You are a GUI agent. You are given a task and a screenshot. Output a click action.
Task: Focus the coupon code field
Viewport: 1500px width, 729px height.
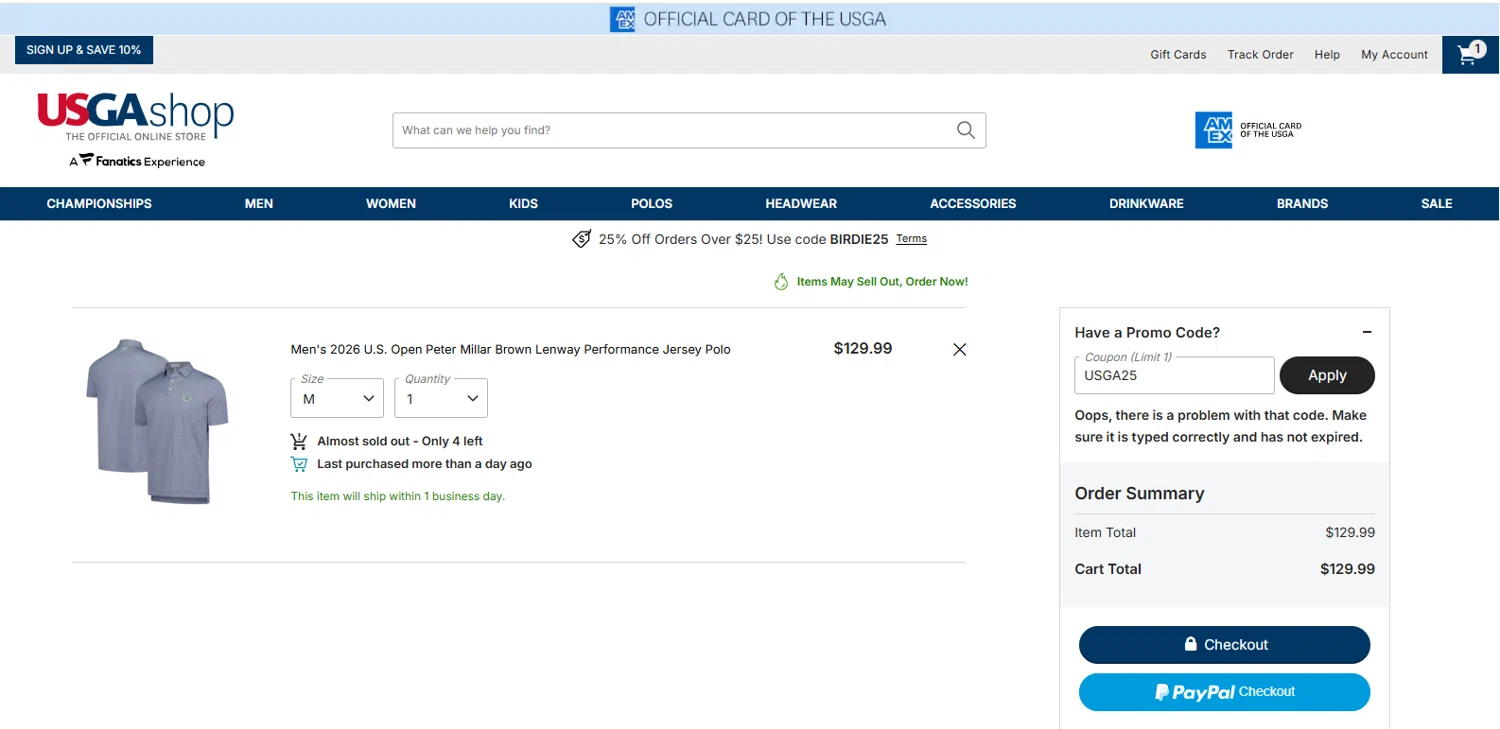(1174, 375)
